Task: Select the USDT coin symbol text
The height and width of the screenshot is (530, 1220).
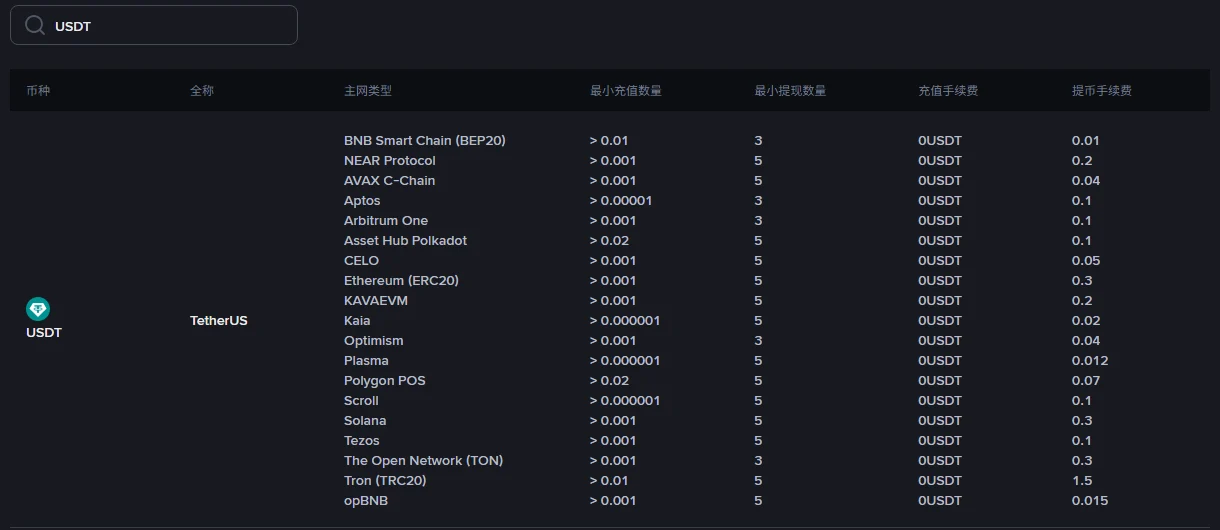Action: point(44,333)
